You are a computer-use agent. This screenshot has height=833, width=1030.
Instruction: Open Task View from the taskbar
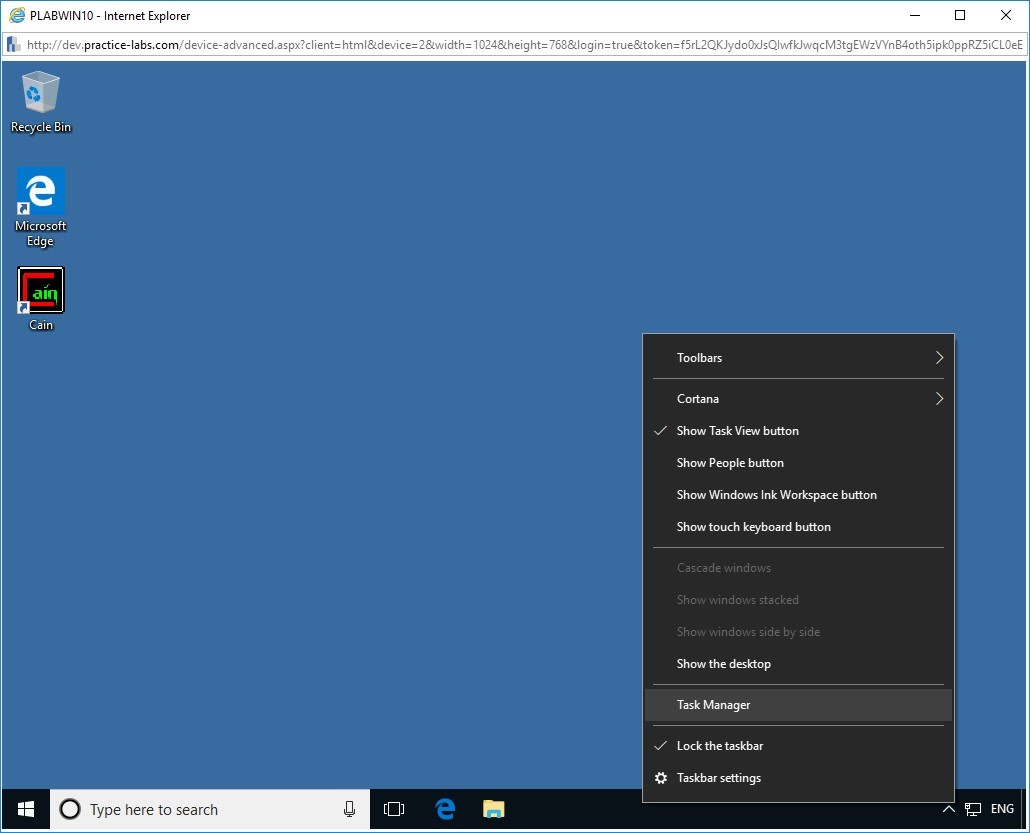[394, 809]
